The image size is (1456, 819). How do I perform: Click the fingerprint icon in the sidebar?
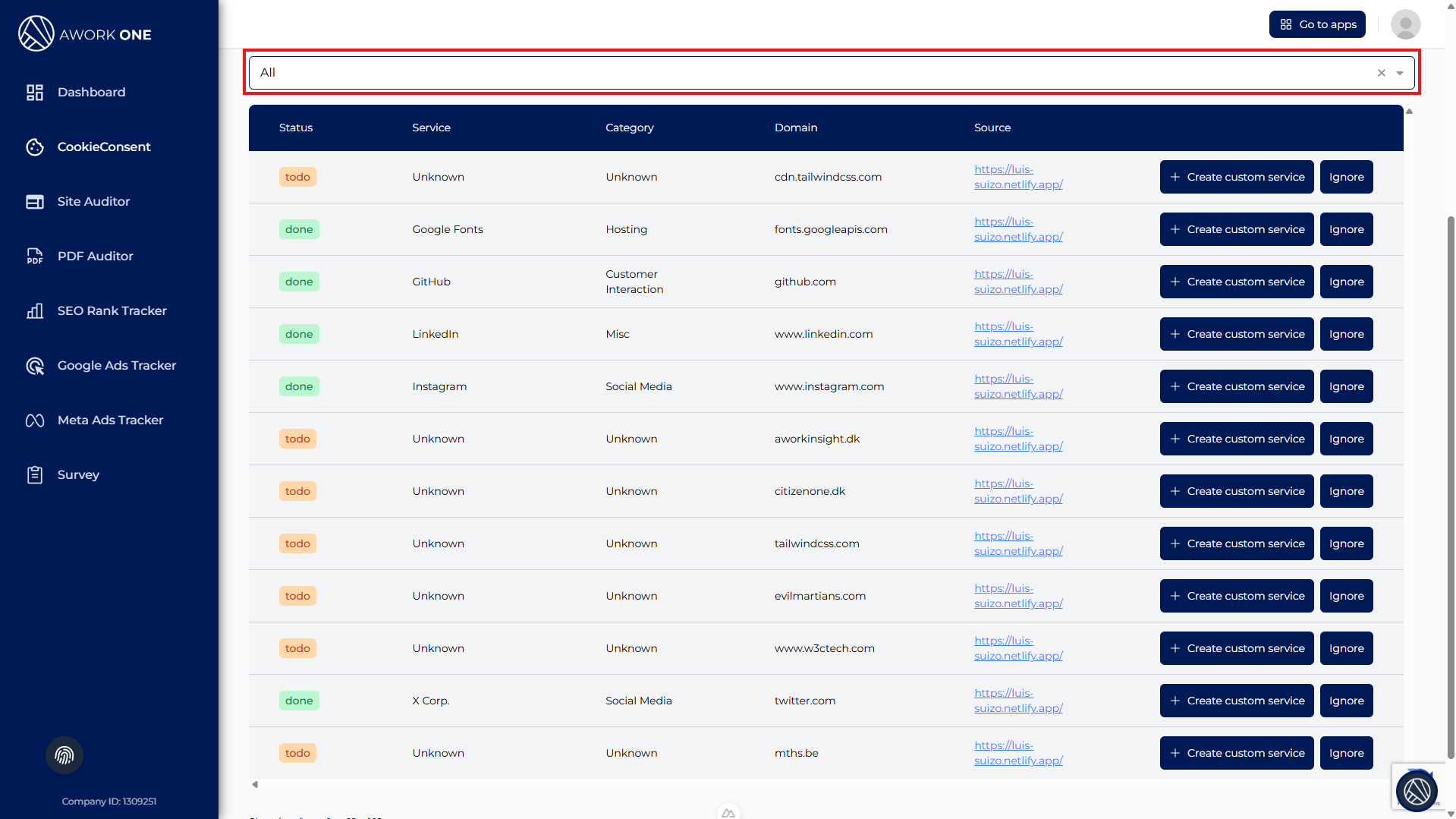[64, 755]
